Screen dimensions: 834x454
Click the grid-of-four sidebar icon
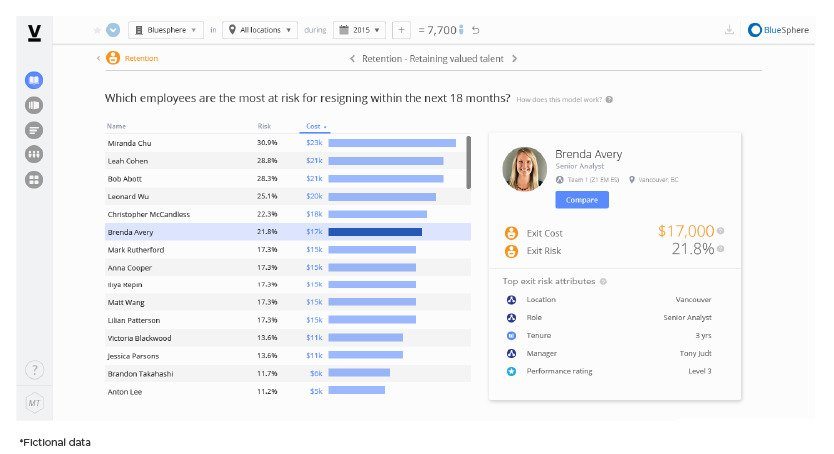pos(34,180)
